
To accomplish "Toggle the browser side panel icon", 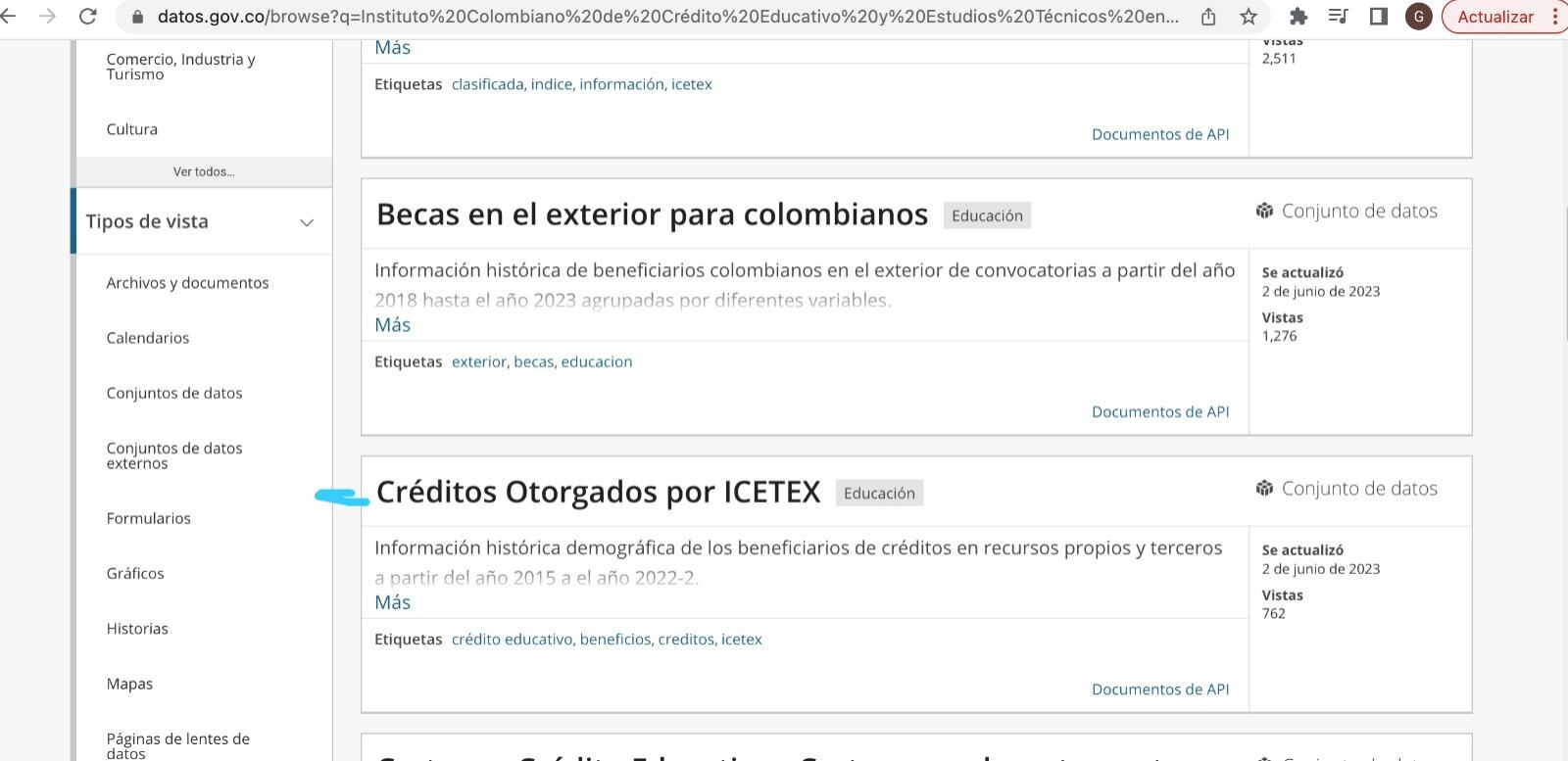I will tap(1378, 17).
